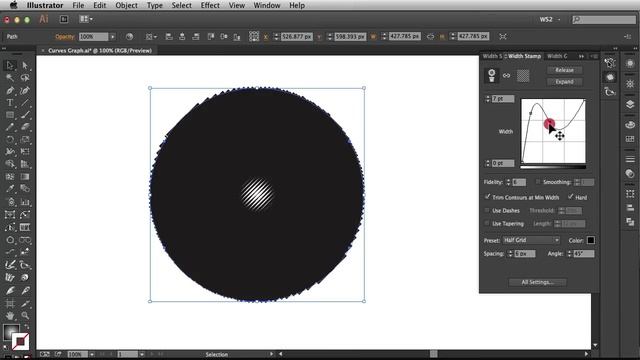Select the Artboard tool
Image resolution: width=640 pixels, height=360 pixels.
coord(10,303)
